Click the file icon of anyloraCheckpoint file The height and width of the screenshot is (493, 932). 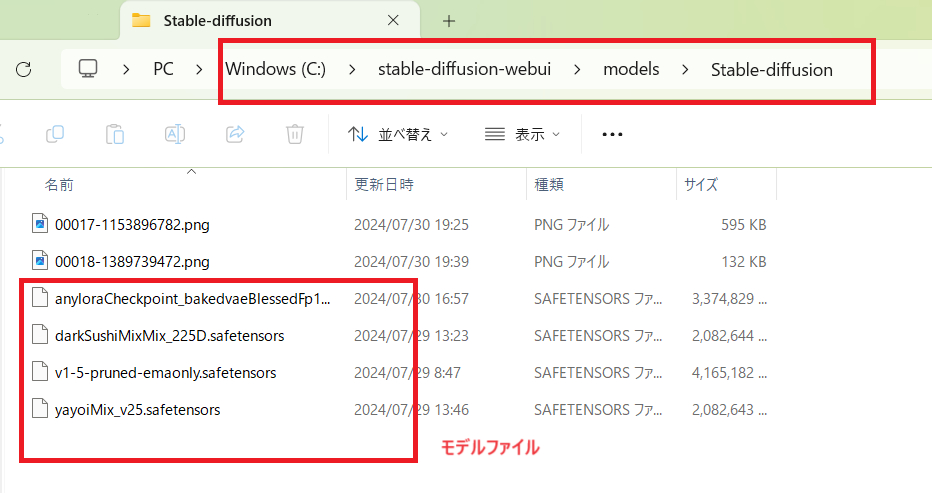[x=40, y=297]
